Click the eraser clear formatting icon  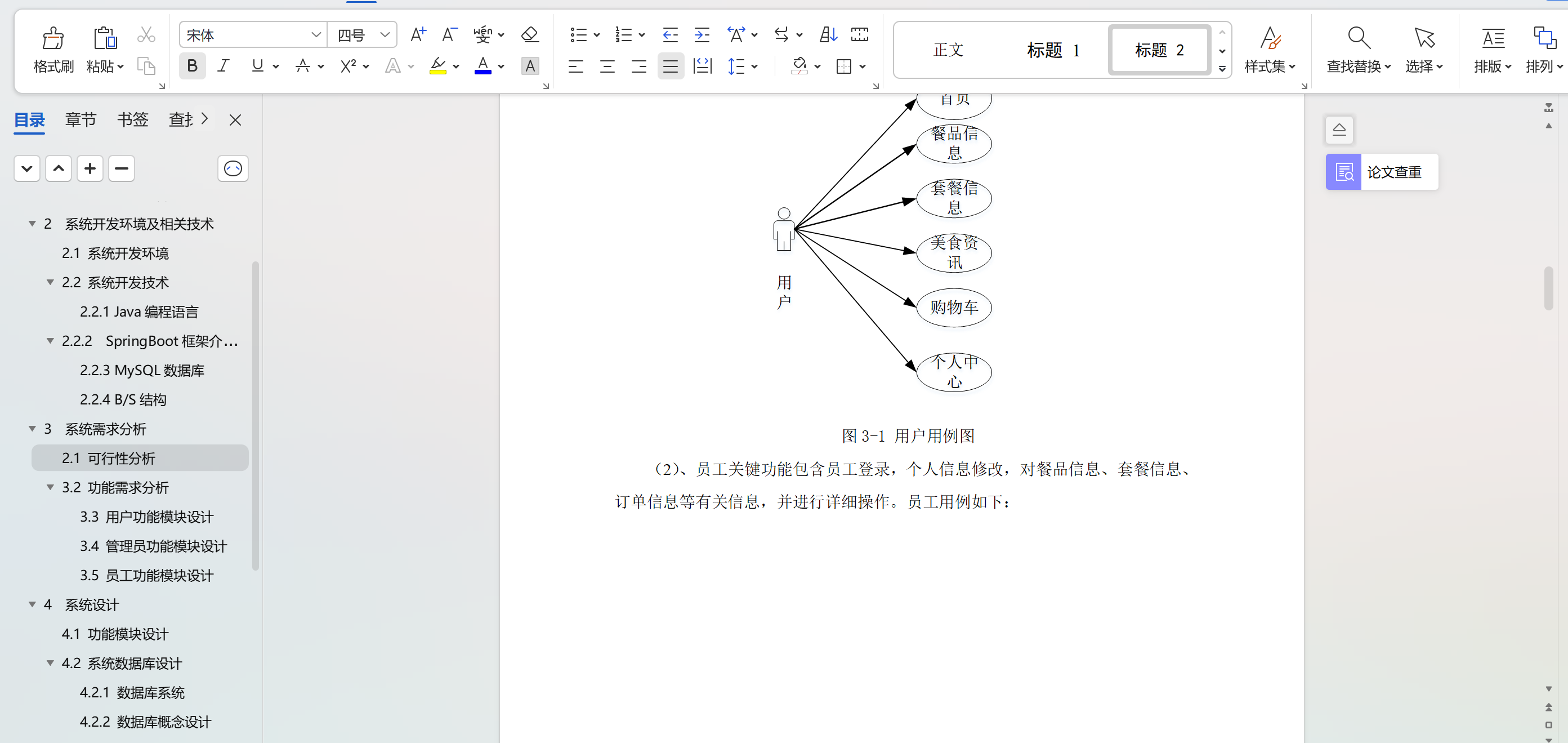click(x=530, y=35)
